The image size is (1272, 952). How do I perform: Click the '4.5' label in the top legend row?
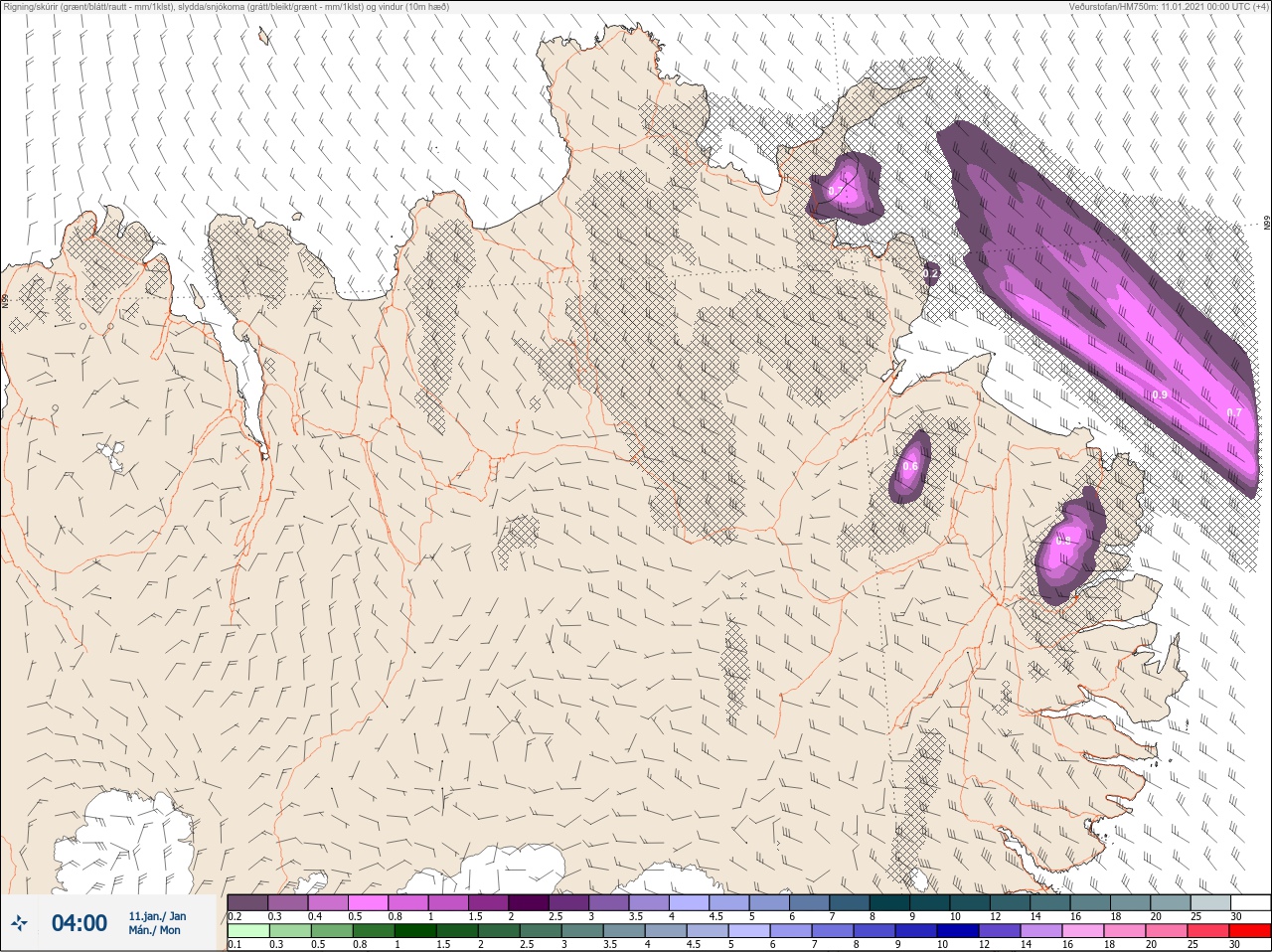[715, 916]
